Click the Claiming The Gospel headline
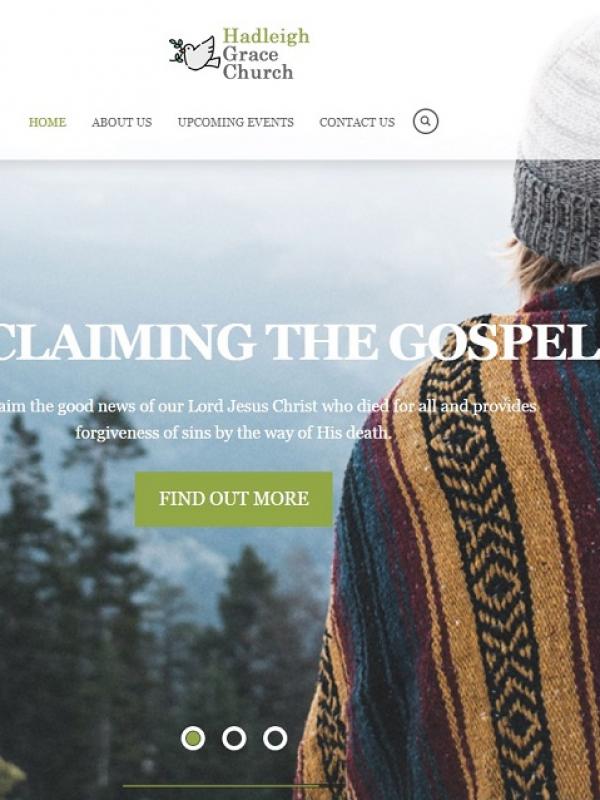600x800 pixels. [300, 342]
